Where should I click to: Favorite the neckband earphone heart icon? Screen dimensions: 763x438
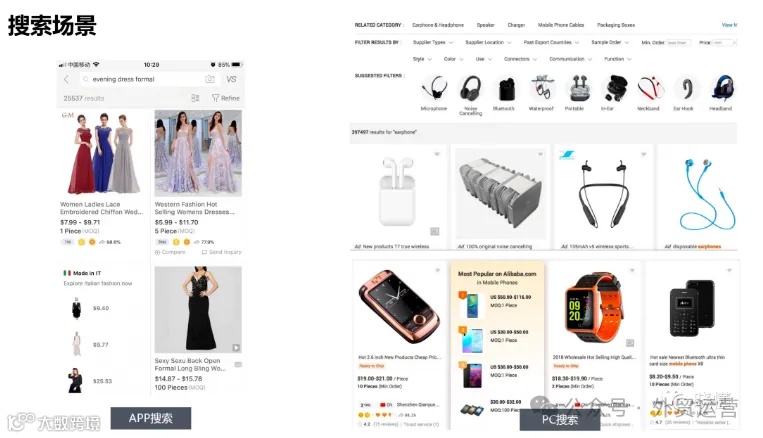(x=643, y=154)
